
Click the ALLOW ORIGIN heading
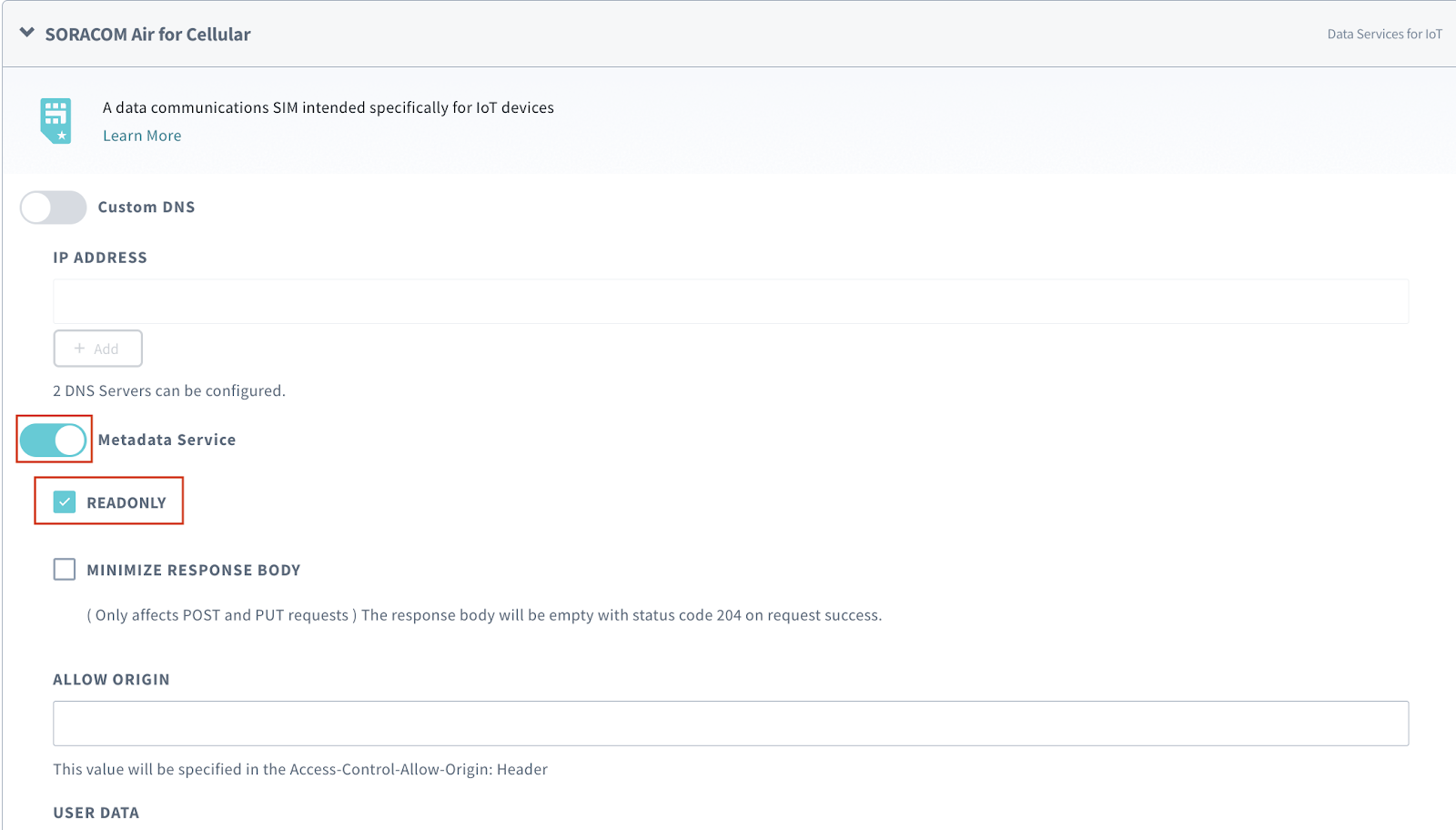(111, 680)
